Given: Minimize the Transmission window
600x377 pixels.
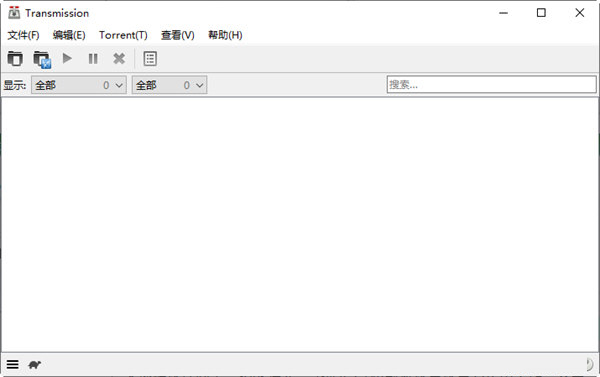Looking at the screenshot, I should 504,13.
